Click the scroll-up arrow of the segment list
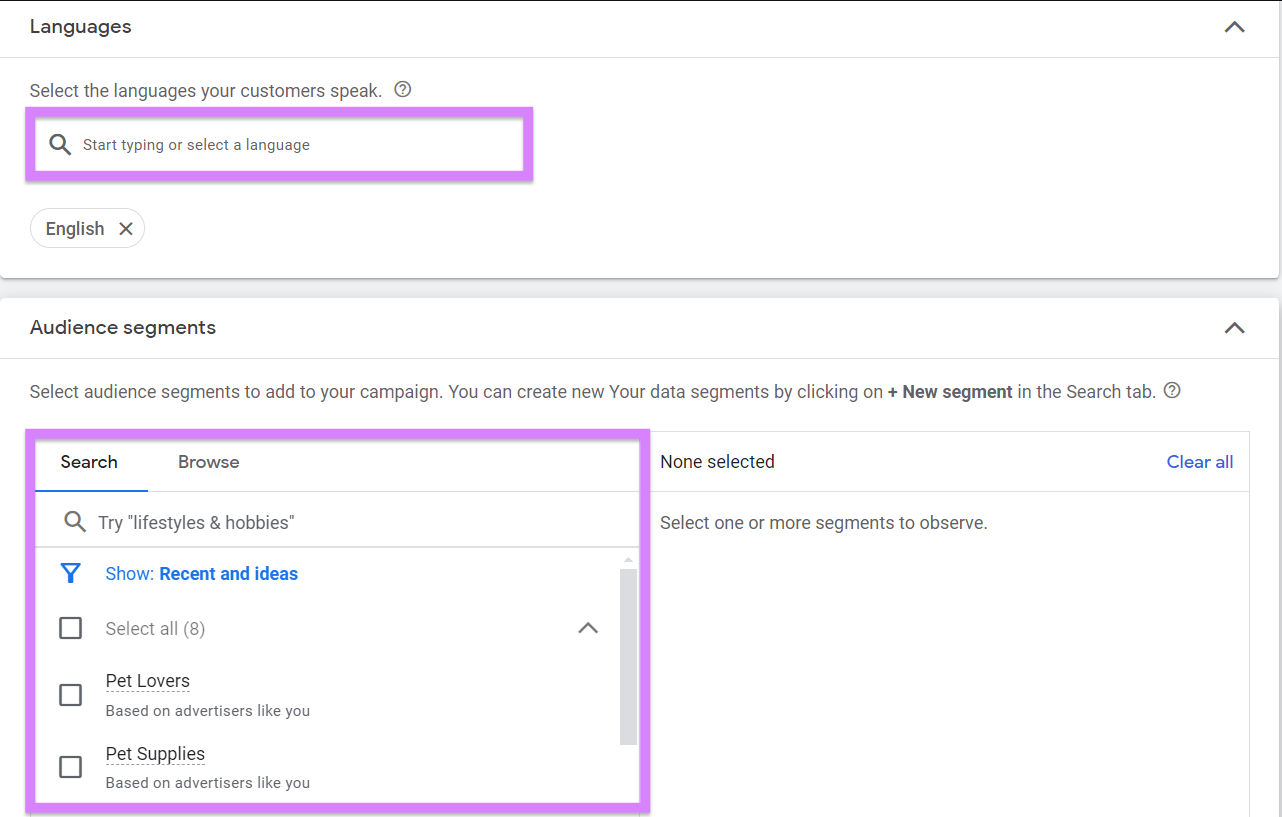1282x817 pixels. (628, 560)
